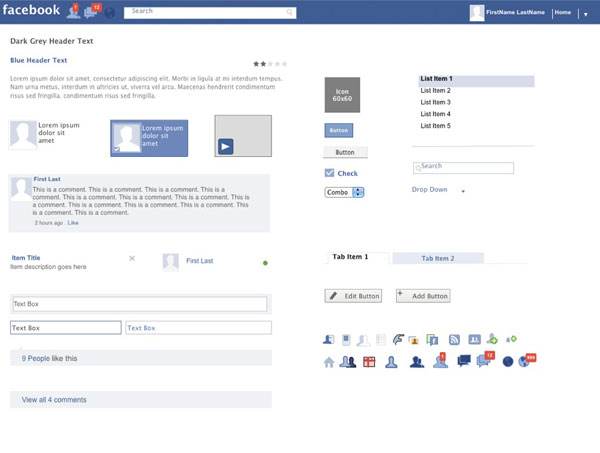This screenshot has width=600, height=453.
Task: Expand the Drop Down menu arrow
Action: [x=463, y=191]
